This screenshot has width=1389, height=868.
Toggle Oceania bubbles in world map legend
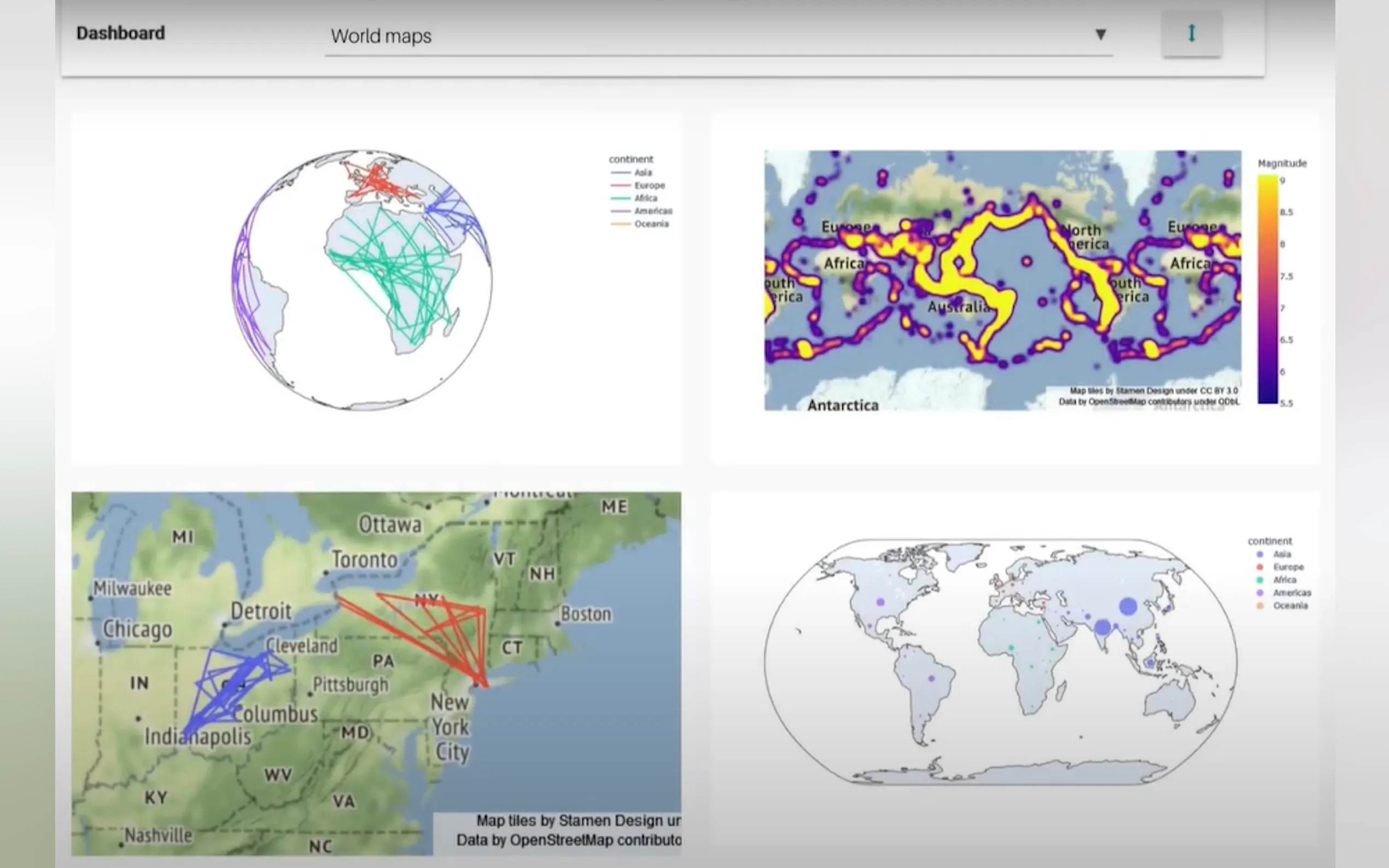pos(1289,606)
